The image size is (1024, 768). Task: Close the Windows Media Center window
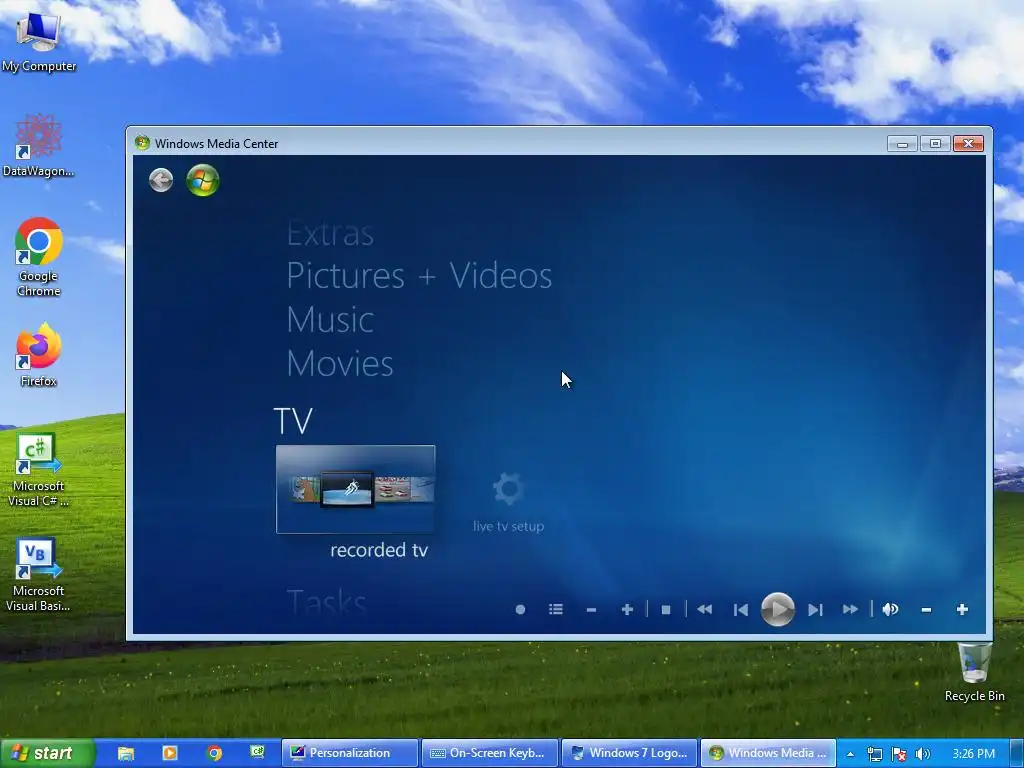[968, 144]
